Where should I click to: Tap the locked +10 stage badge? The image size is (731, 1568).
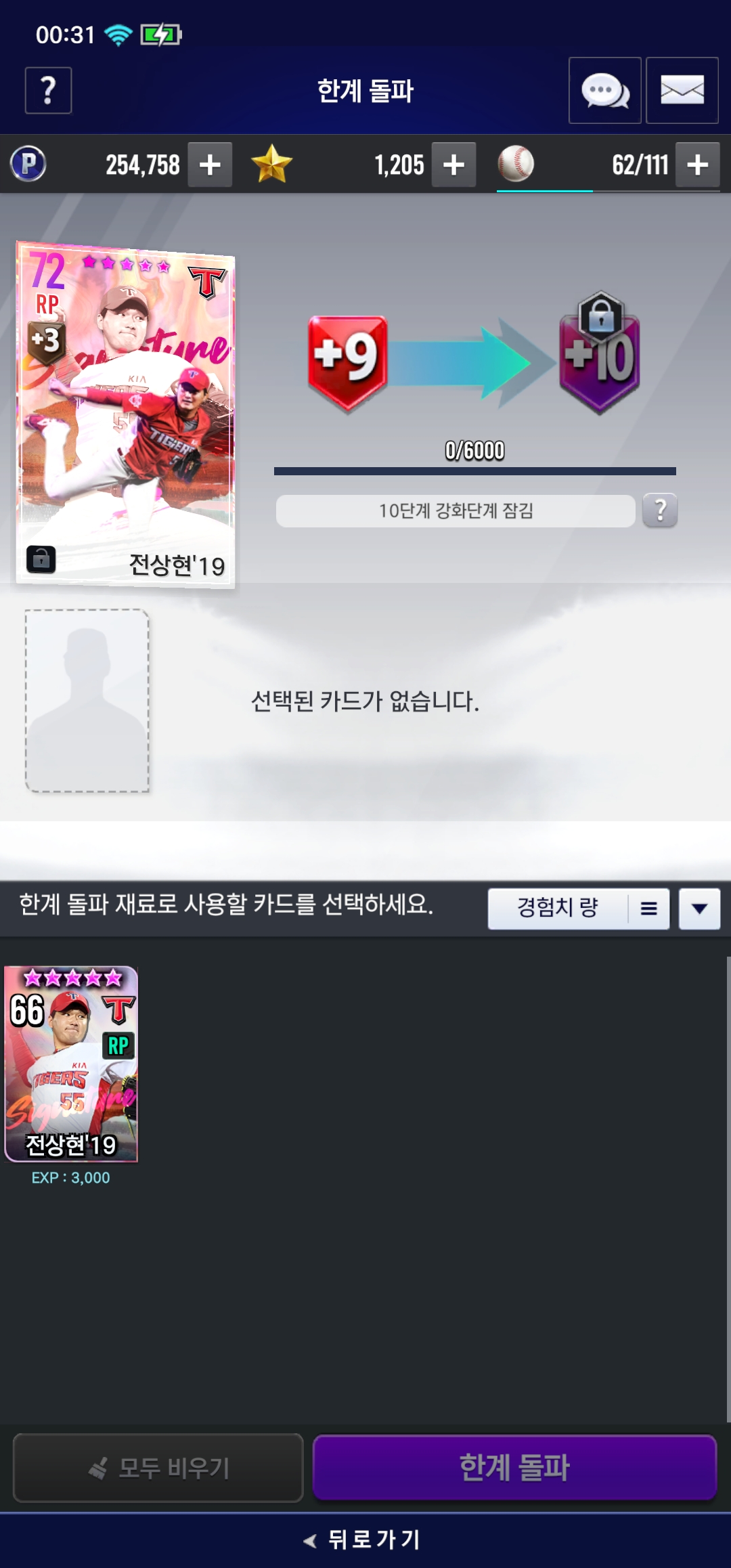pyautogui.click(x=600, y=353)
